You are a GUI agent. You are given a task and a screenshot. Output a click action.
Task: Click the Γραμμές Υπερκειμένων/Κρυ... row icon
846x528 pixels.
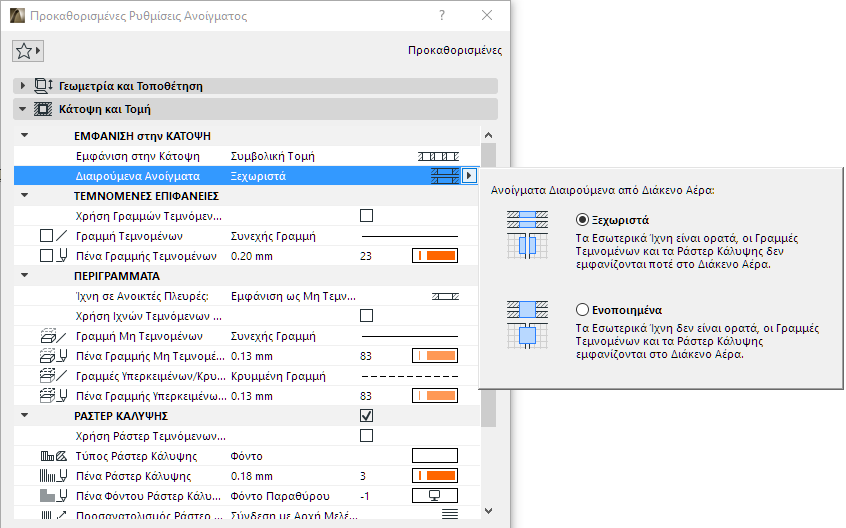(53, 376)
